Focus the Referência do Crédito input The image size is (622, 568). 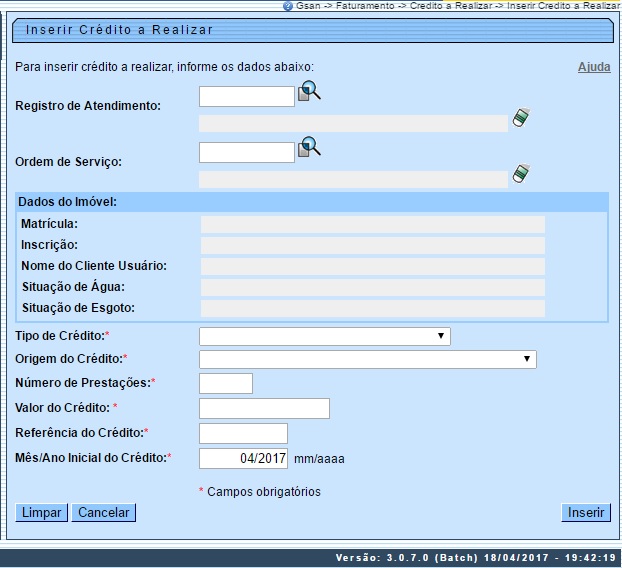pyautogui.click(x=243, y=434)
